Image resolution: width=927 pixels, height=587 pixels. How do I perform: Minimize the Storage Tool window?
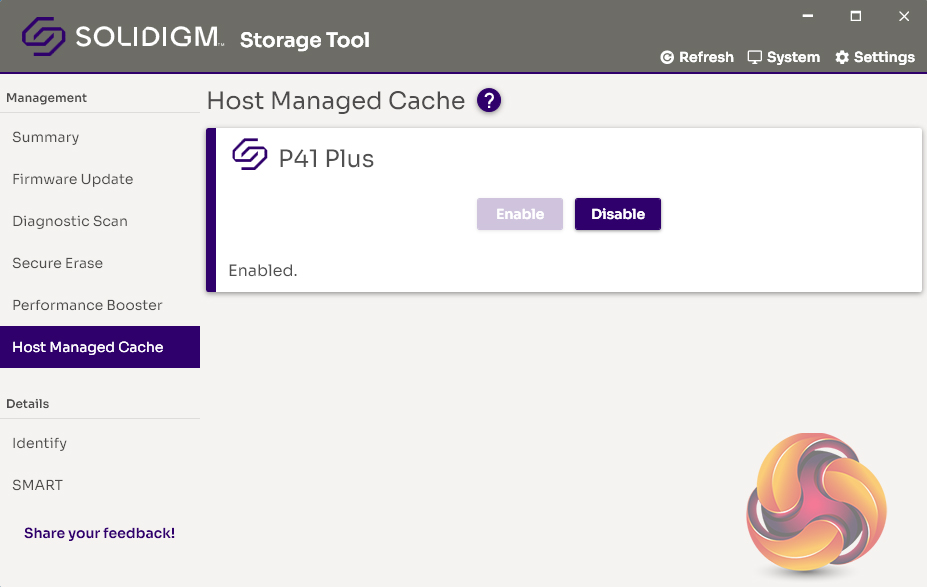(807, 16)
